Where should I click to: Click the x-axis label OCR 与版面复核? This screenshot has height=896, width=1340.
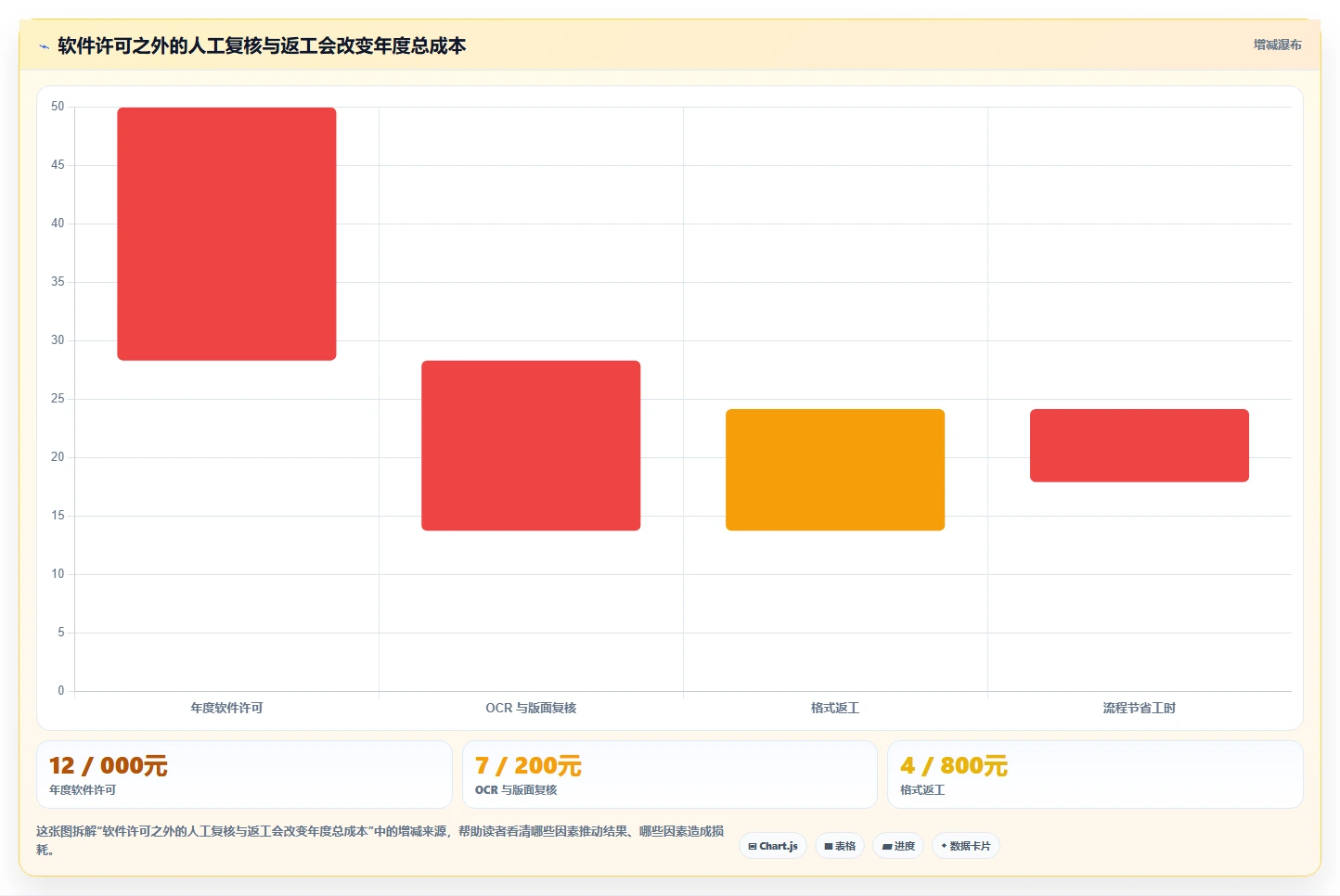coord(531,708)
